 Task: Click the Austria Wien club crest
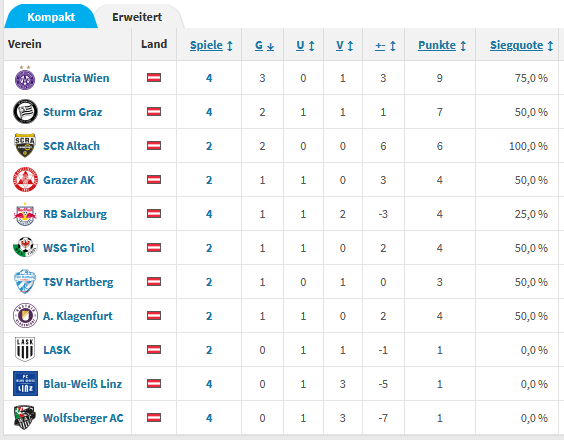[x=25, y=78]
